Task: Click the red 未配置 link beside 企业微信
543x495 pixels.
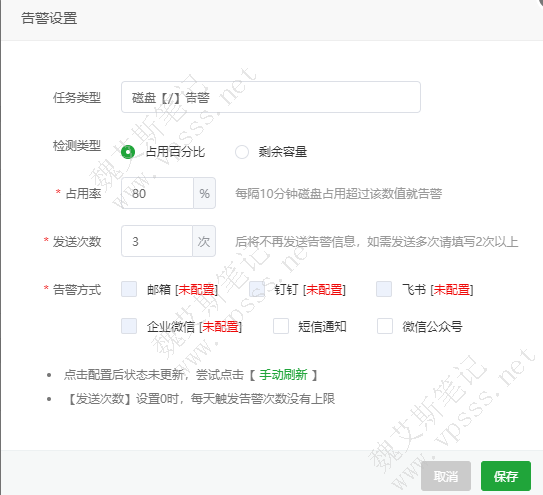Action: coord(220,327)
